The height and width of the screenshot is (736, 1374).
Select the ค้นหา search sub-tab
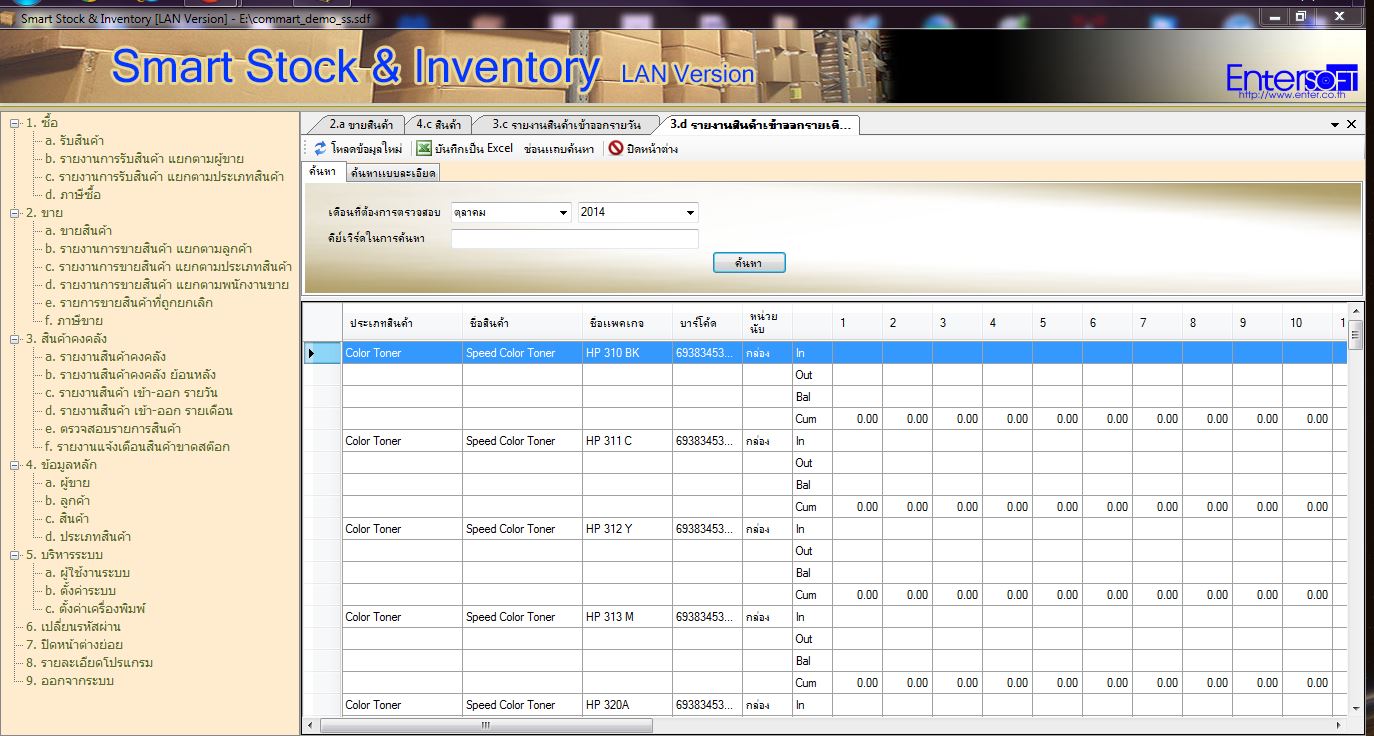[322, 172]
